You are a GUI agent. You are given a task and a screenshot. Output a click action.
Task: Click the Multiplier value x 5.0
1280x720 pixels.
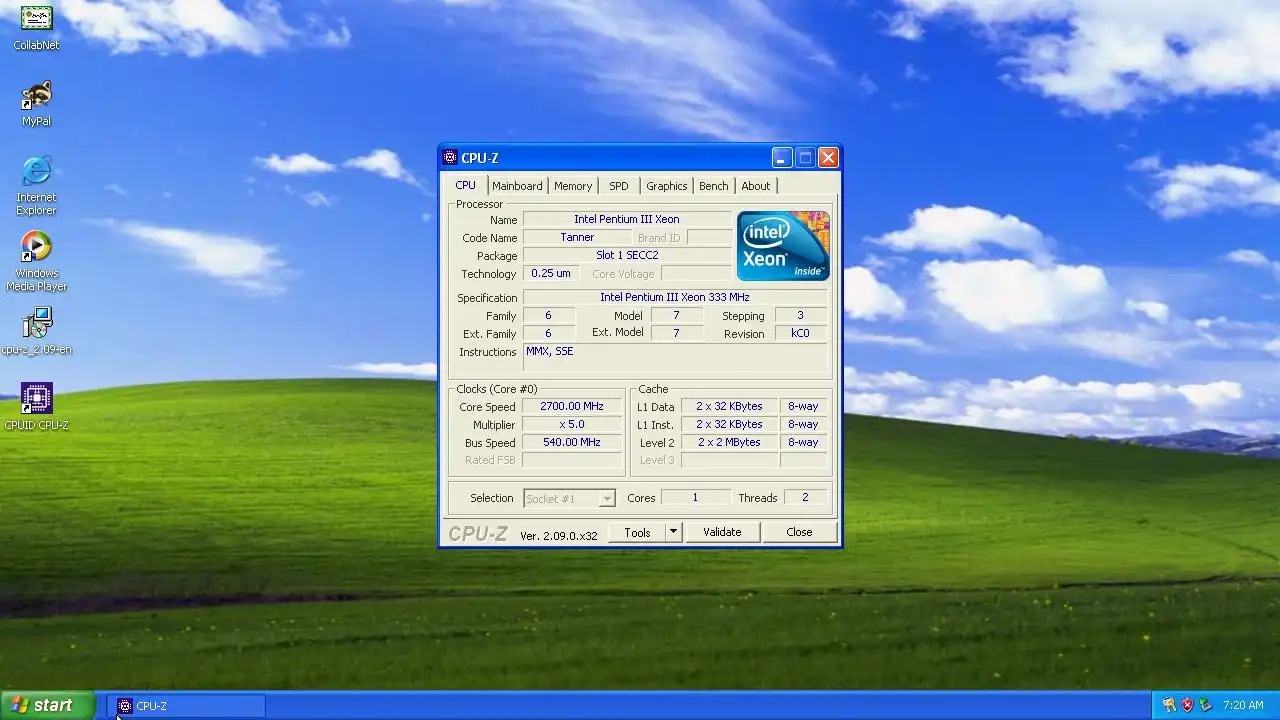[572, 424]
